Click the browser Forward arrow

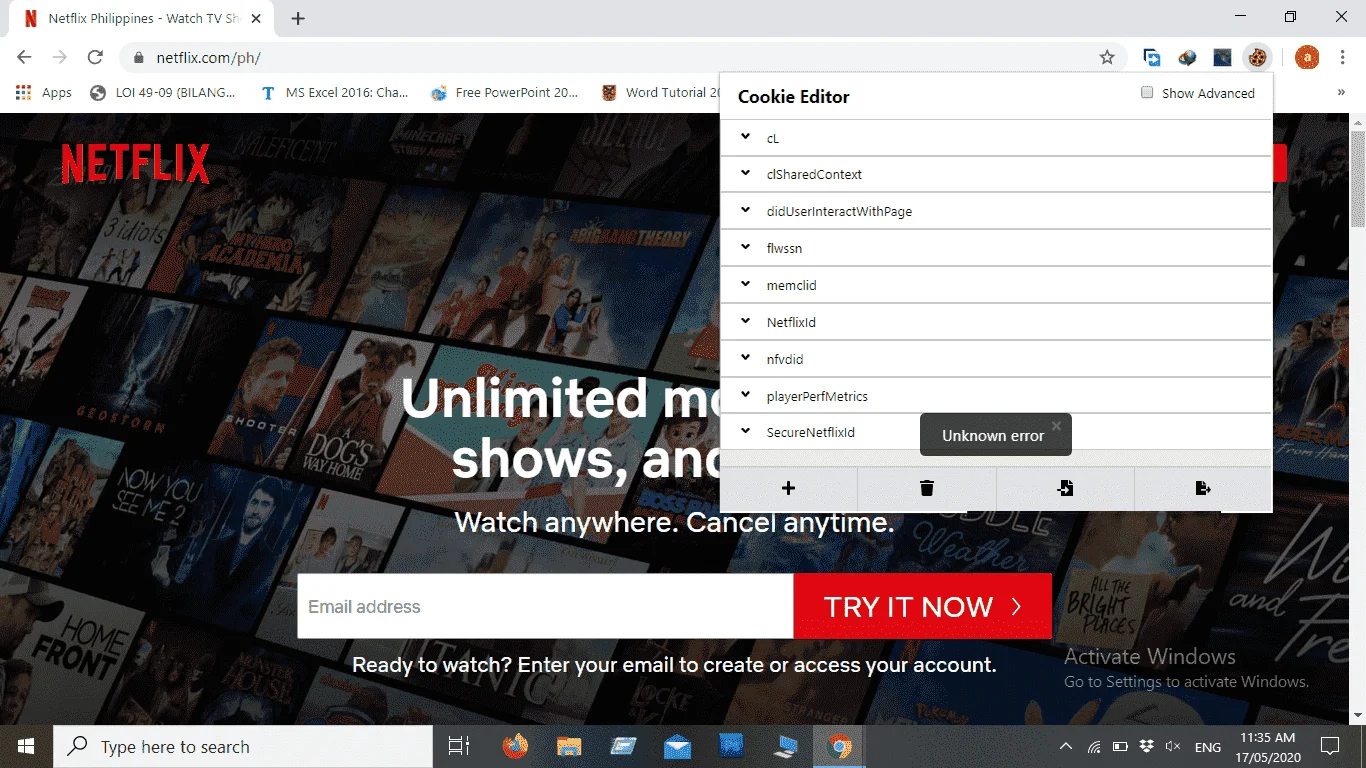[x=60, y=58]
